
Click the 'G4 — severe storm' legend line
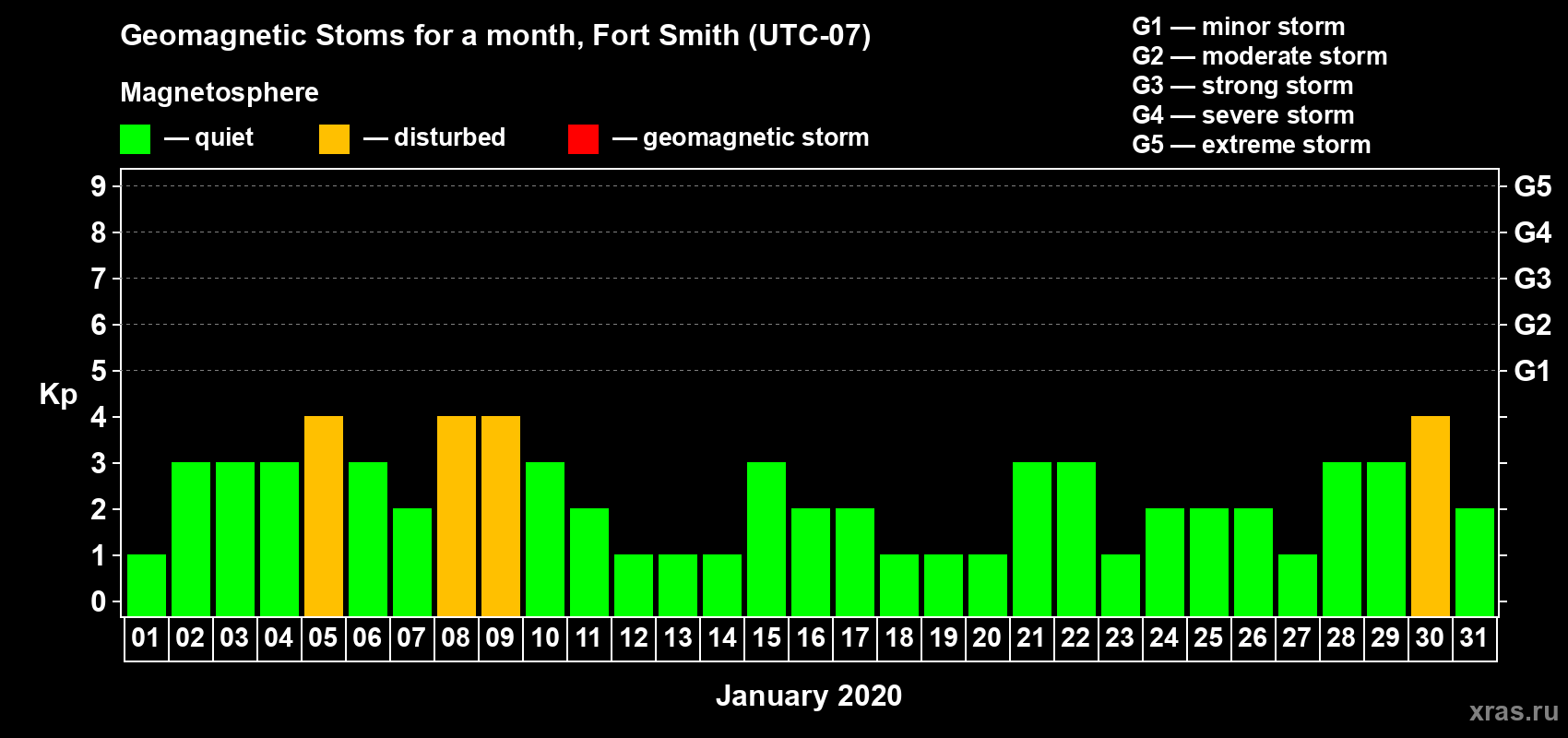tap(1243, 115)
